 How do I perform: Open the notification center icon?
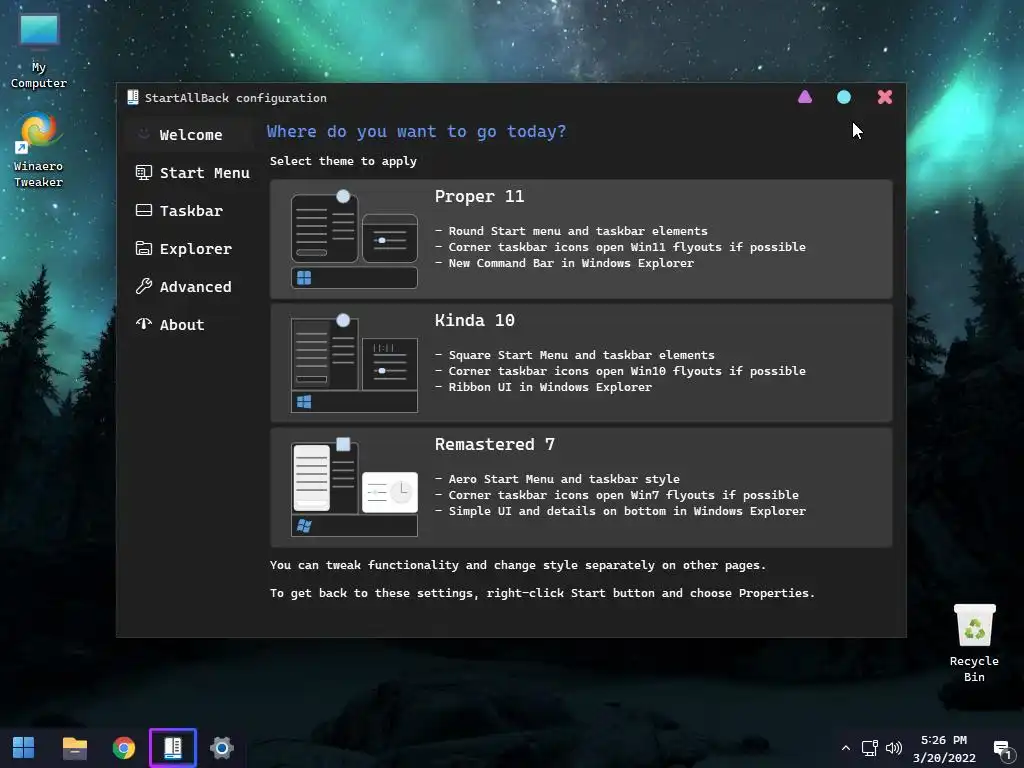tap(1002, 749)
